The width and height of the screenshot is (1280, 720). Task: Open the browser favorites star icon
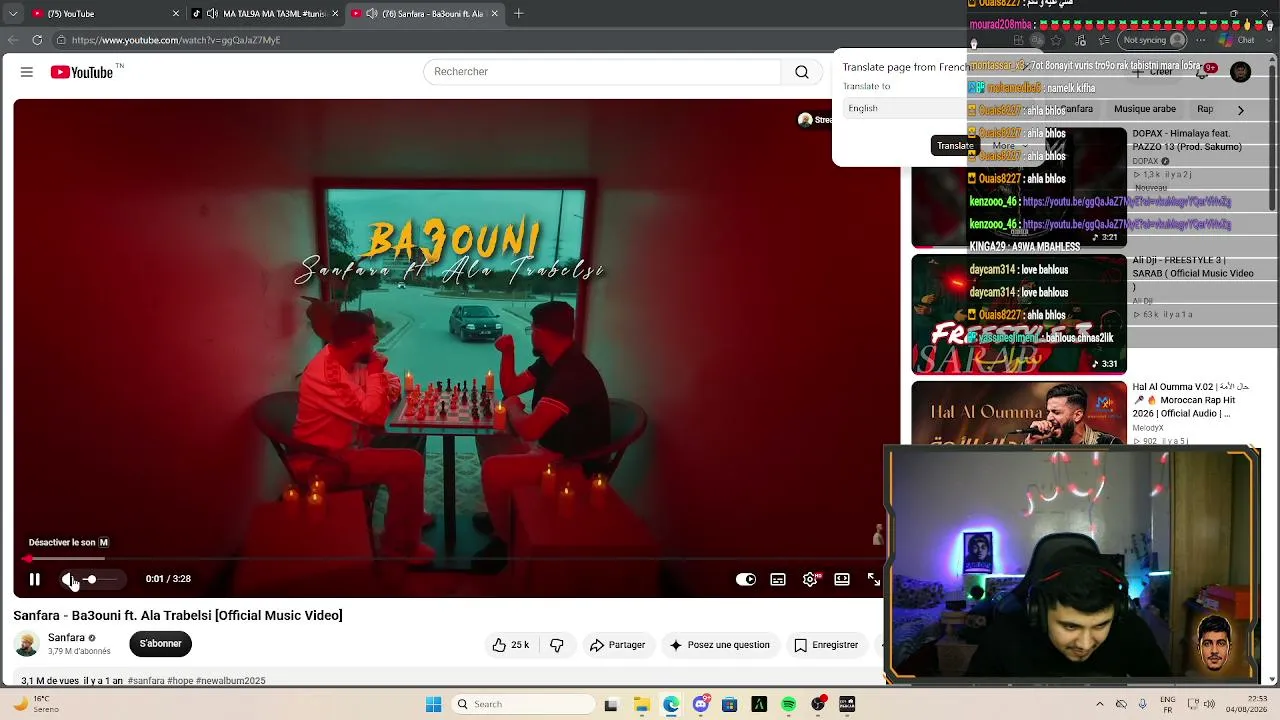1056,40
